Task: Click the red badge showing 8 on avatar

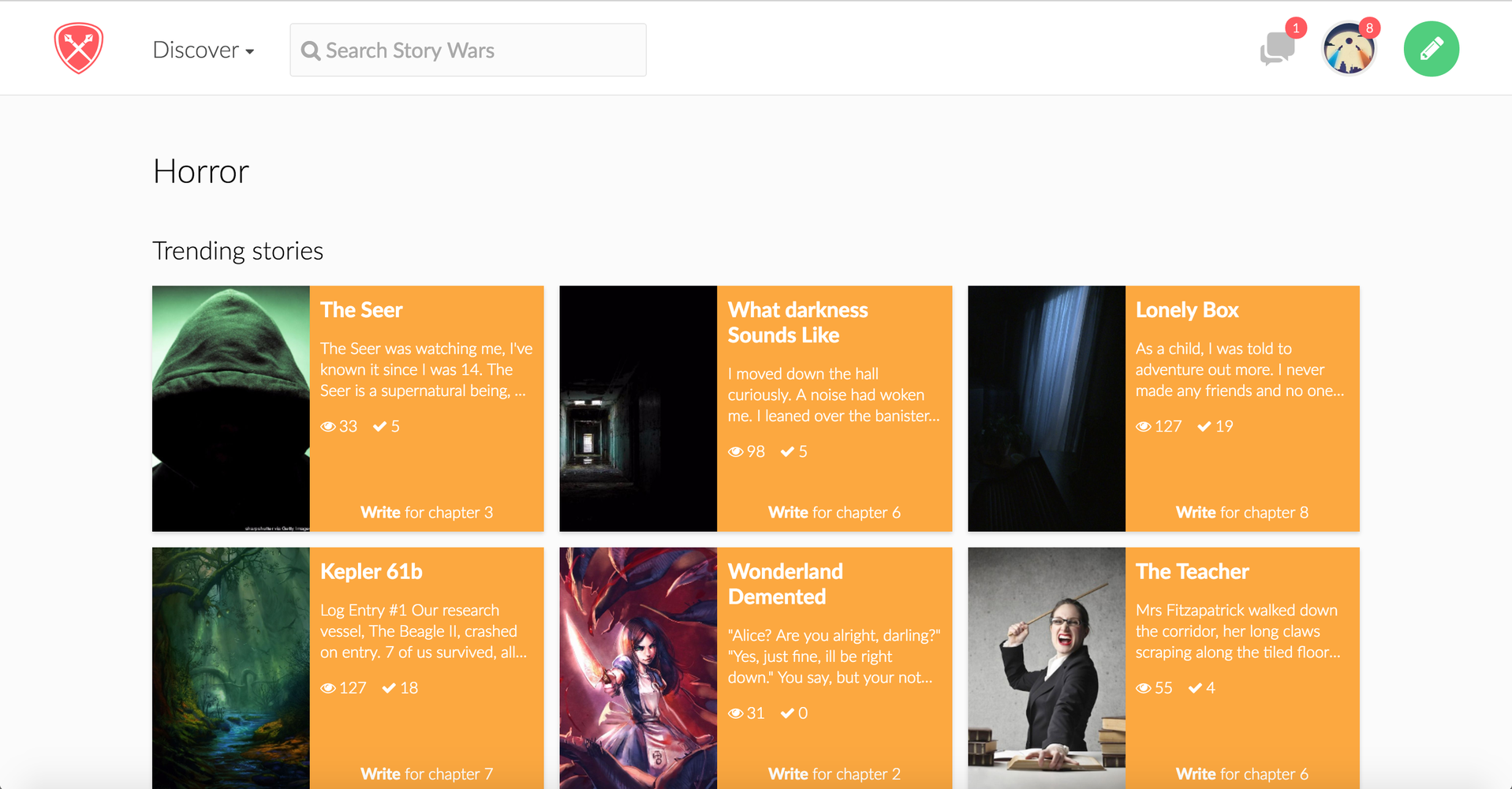Action: pos(1369,28)
